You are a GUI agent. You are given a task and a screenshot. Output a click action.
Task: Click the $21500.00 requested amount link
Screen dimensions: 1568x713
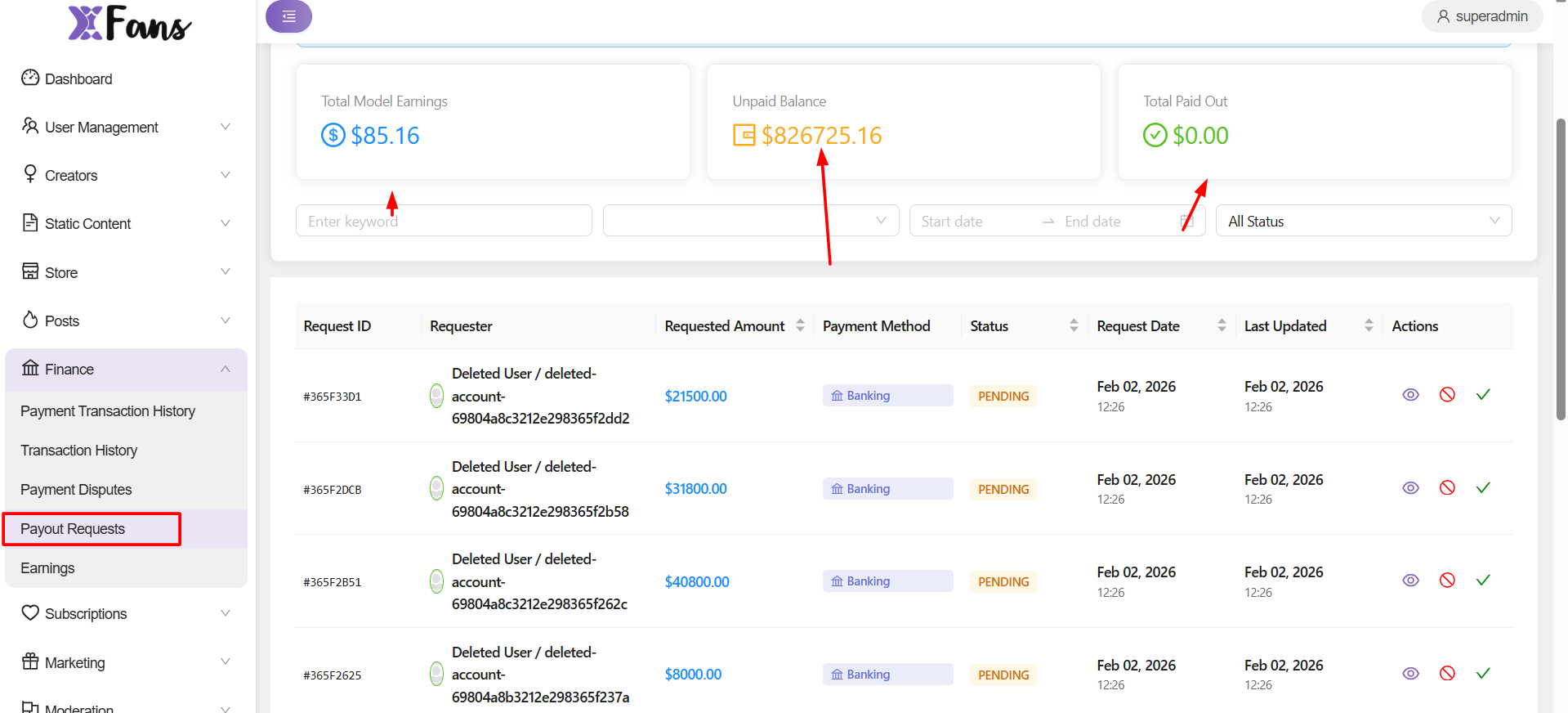(695, 397)
